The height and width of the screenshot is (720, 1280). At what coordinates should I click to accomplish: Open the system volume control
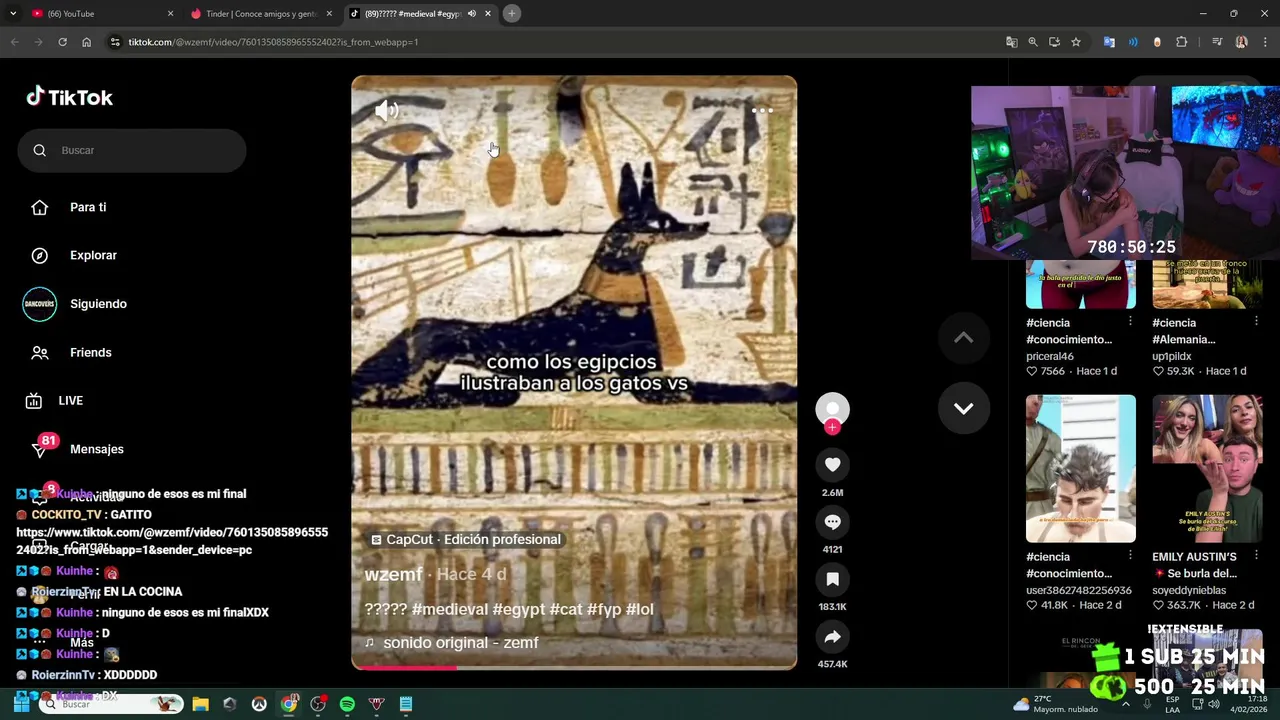click(1213, 704)
